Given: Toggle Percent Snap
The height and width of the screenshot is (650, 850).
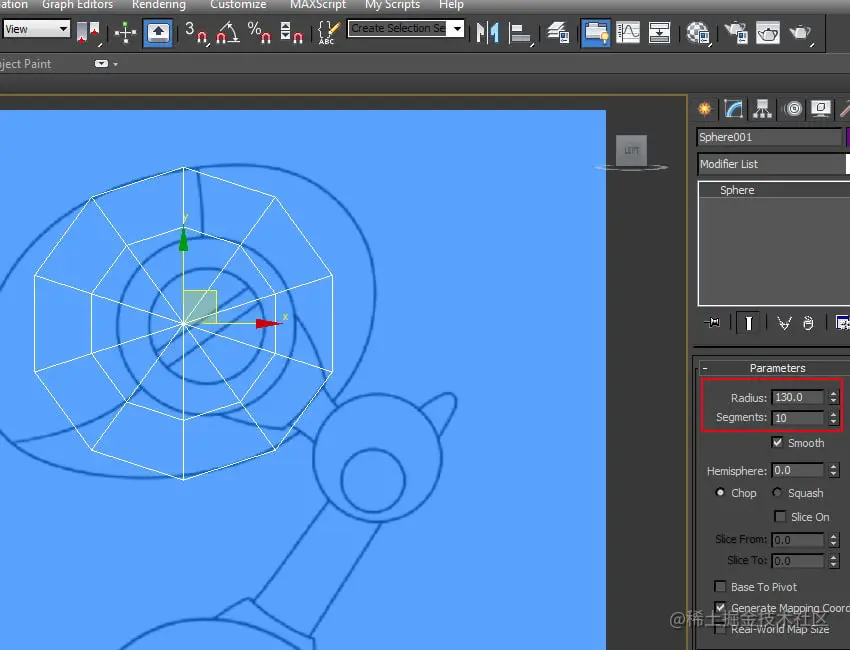Looking at the screenshot, I should click(259, 32).
